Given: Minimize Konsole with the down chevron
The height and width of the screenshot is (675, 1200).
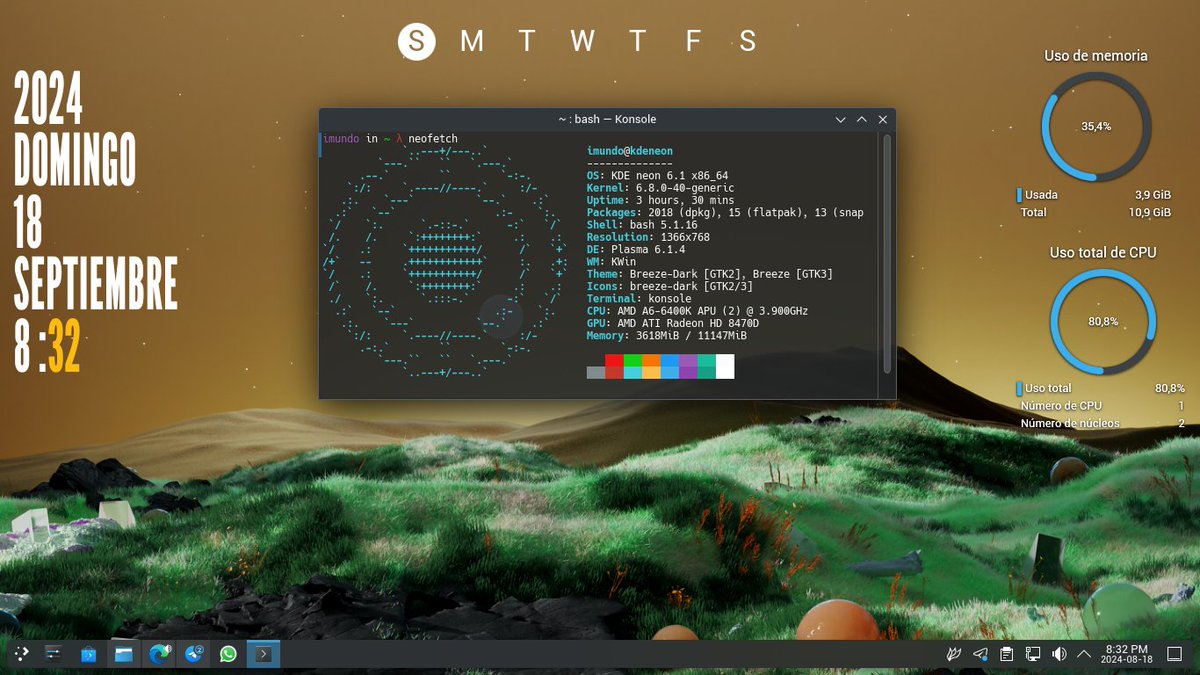Looking at the screenshot, I should [841, 119].
